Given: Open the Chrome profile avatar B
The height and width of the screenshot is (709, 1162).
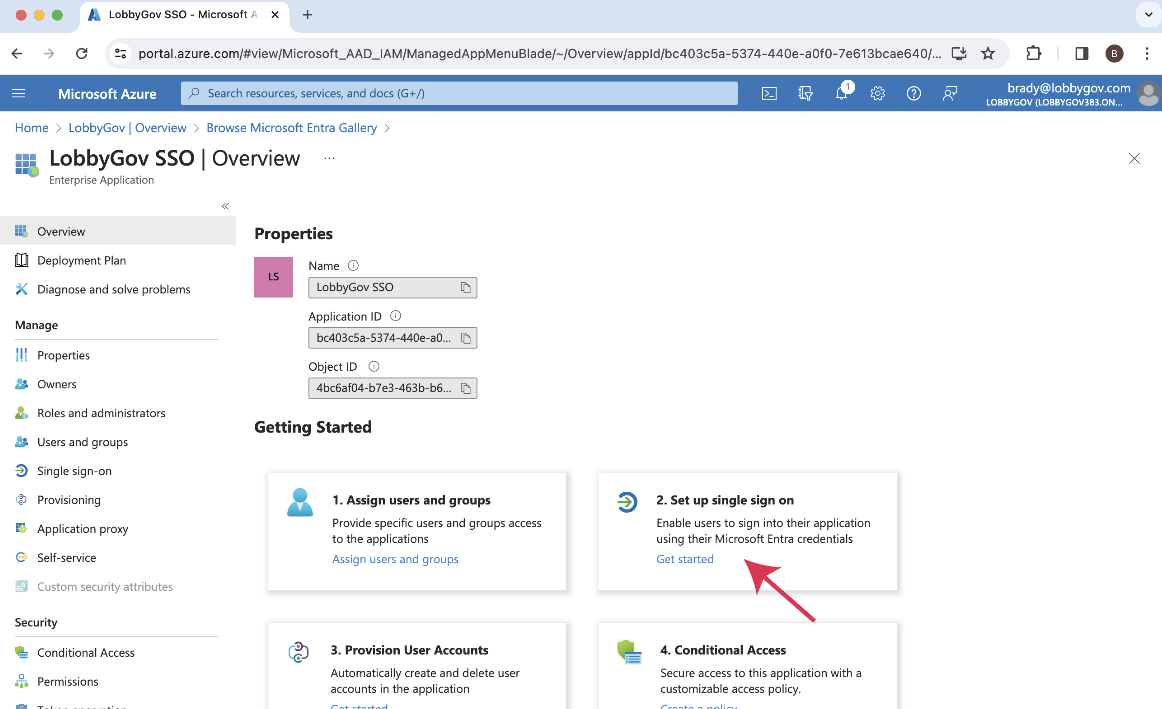Looking at the screenshot, I should click(1114, 53).
